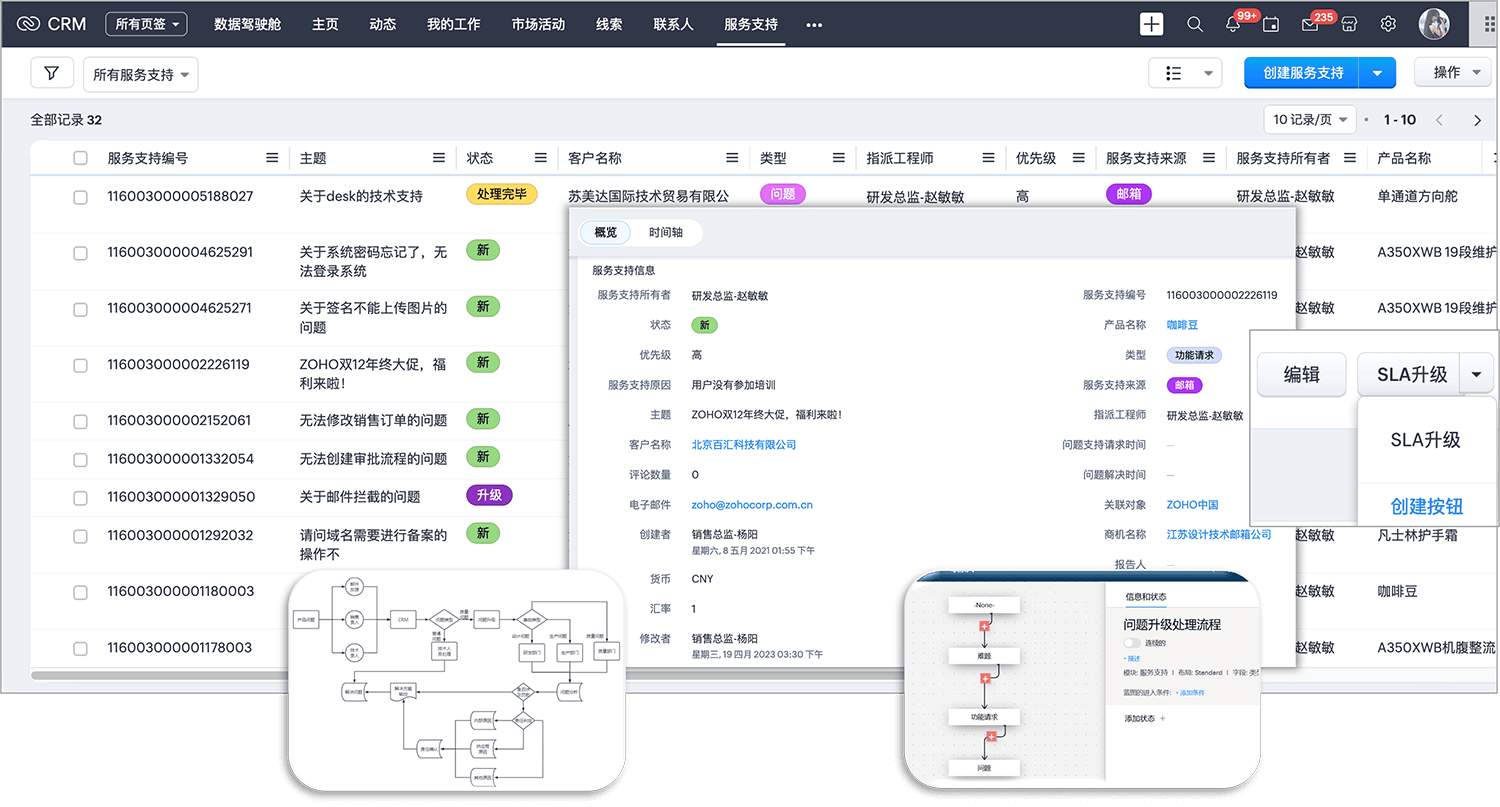Check record 116003000002226119
The width and height of the screenshot is (1500, 807).
click(x=80, y=365)
